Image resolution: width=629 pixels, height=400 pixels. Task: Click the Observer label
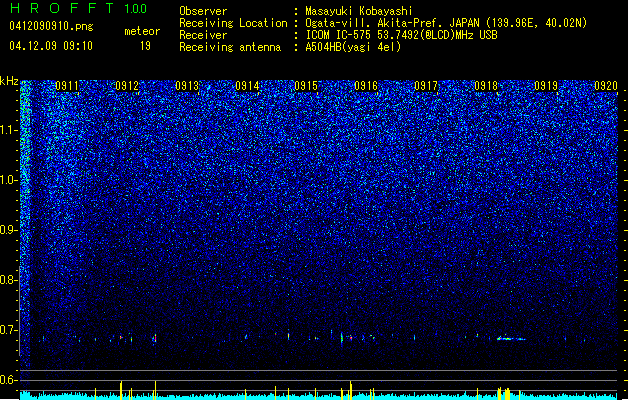pos(203,11)
